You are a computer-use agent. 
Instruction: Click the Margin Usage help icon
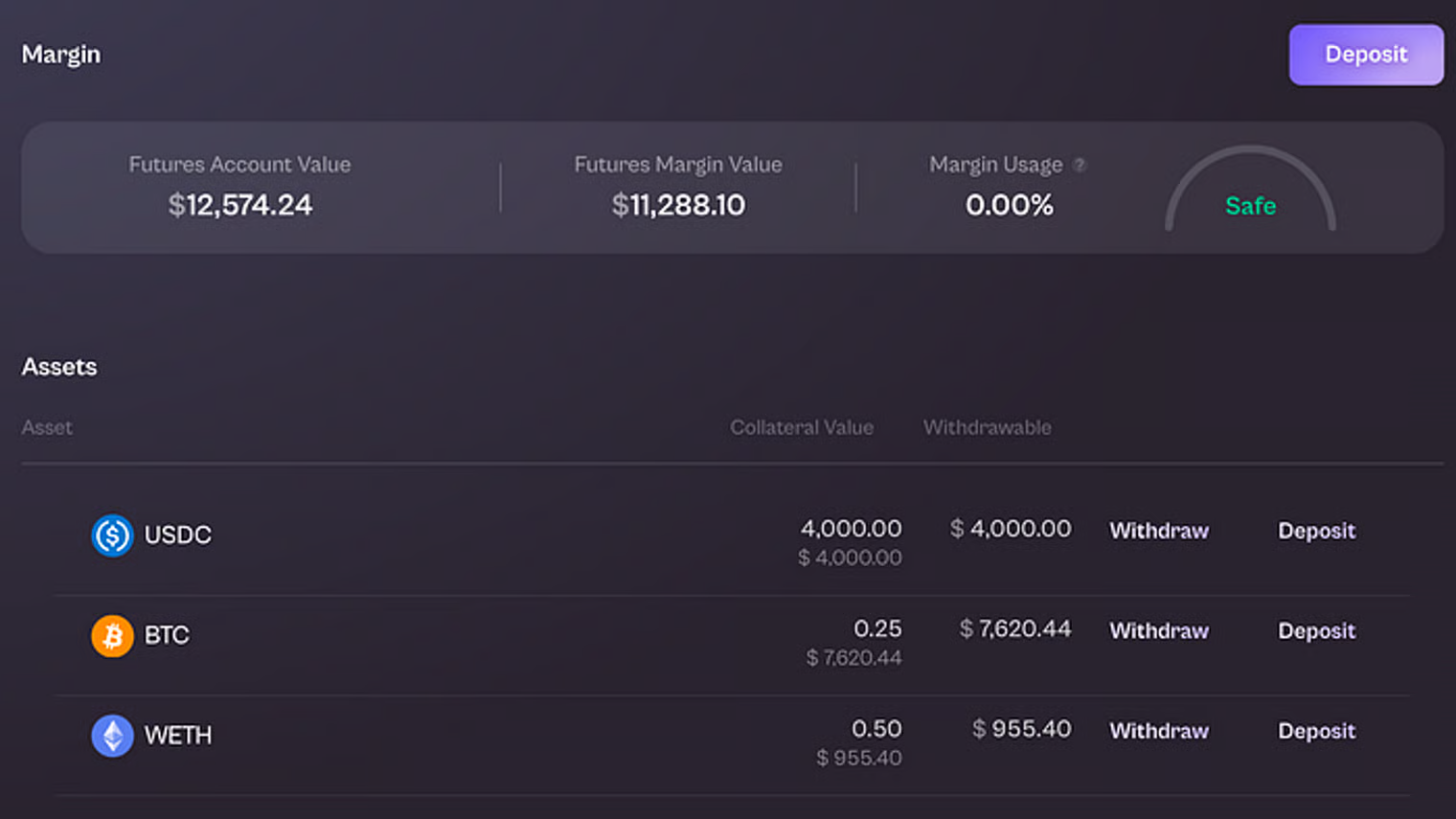[1080, 165]
